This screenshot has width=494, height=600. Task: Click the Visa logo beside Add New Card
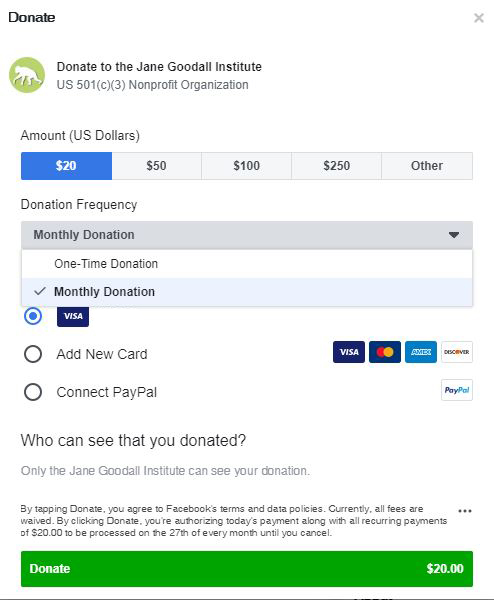click(x=349, y=352)
